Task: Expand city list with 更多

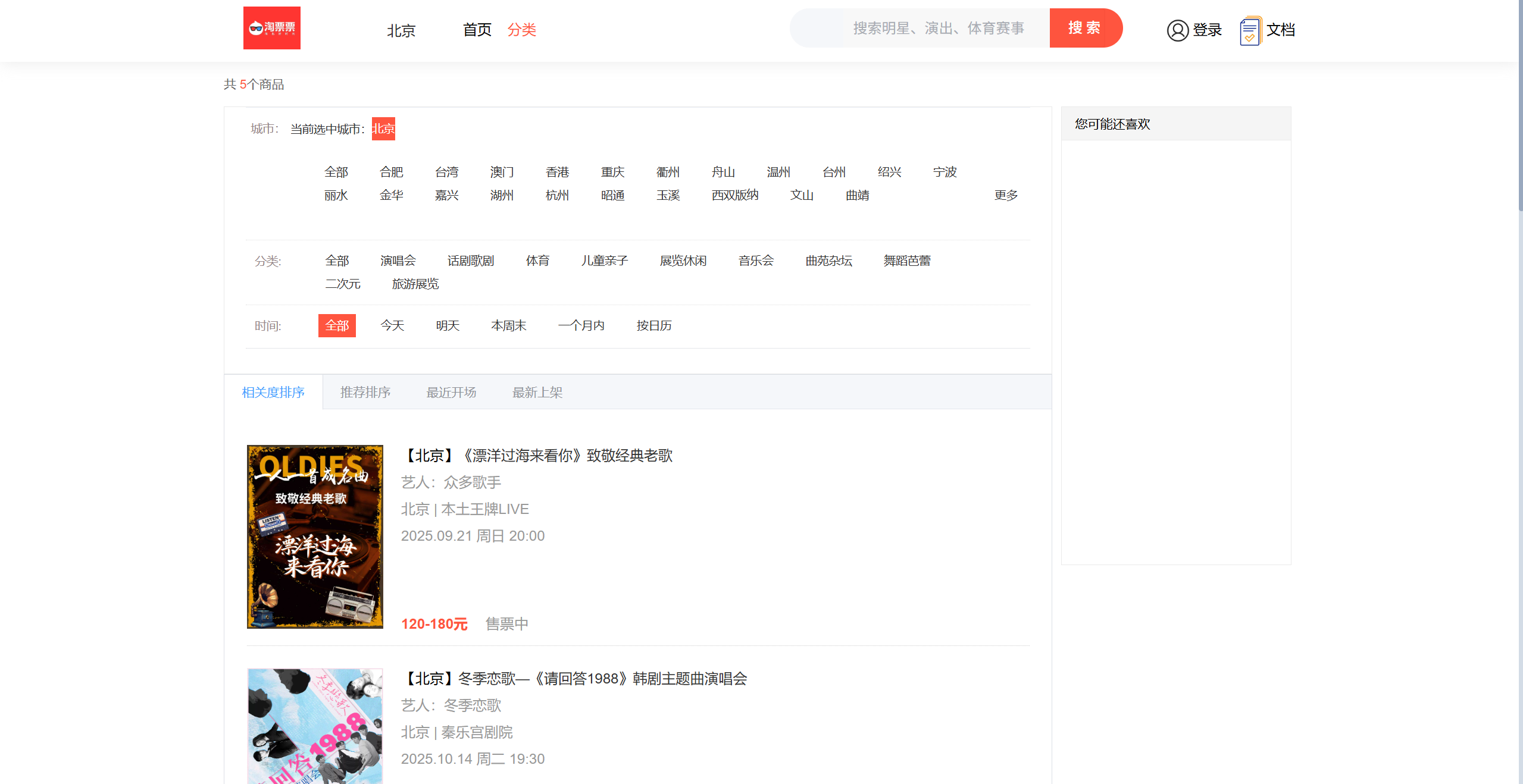Action: (1006, 195)
